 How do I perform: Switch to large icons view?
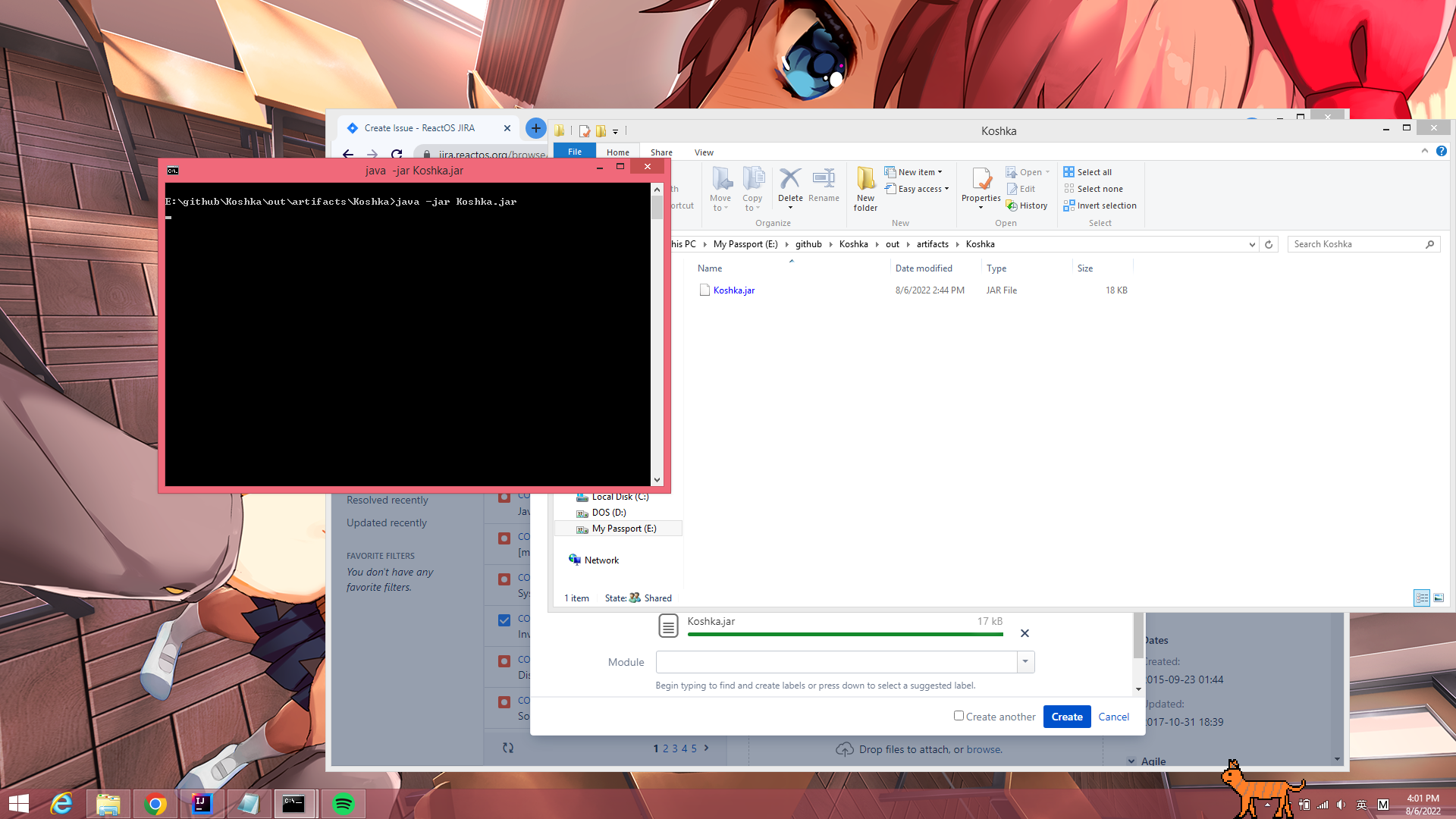click(x=1439, y=598)
